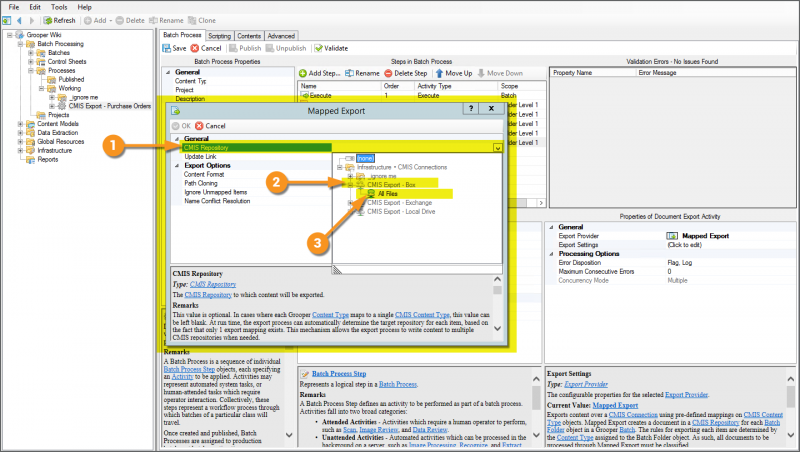The width and height of the screenshot is (800, 452).
Task: Switch to the Scripting tab
Action: [x=218, y=35]
